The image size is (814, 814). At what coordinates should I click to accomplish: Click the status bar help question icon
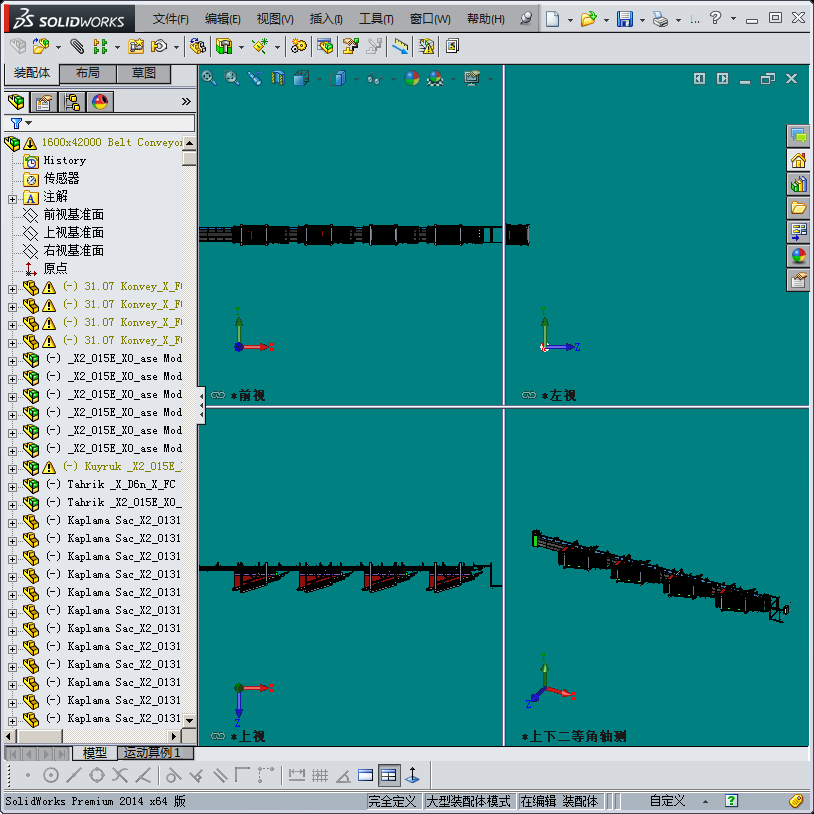(x=731, y=801)
